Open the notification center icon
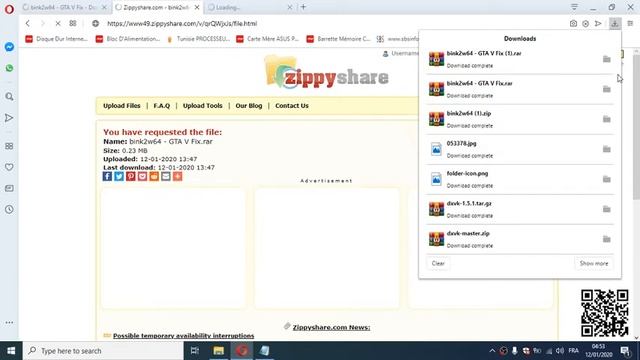Viewport: 640px width, 360px height. [625, 351]
